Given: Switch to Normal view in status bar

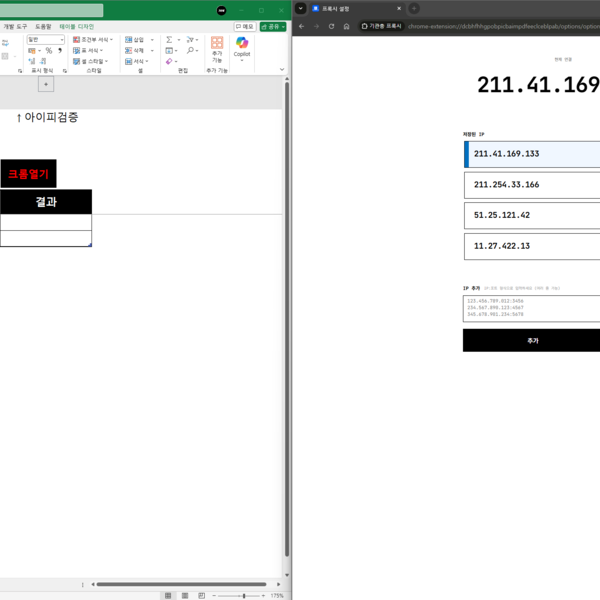Looking at the screenshot, I should [168, 595].
